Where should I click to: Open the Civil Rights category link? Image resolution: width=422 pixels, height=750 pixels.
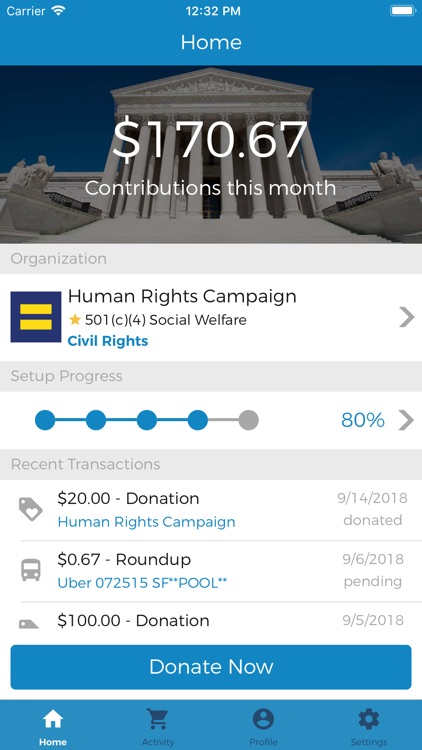108,341
